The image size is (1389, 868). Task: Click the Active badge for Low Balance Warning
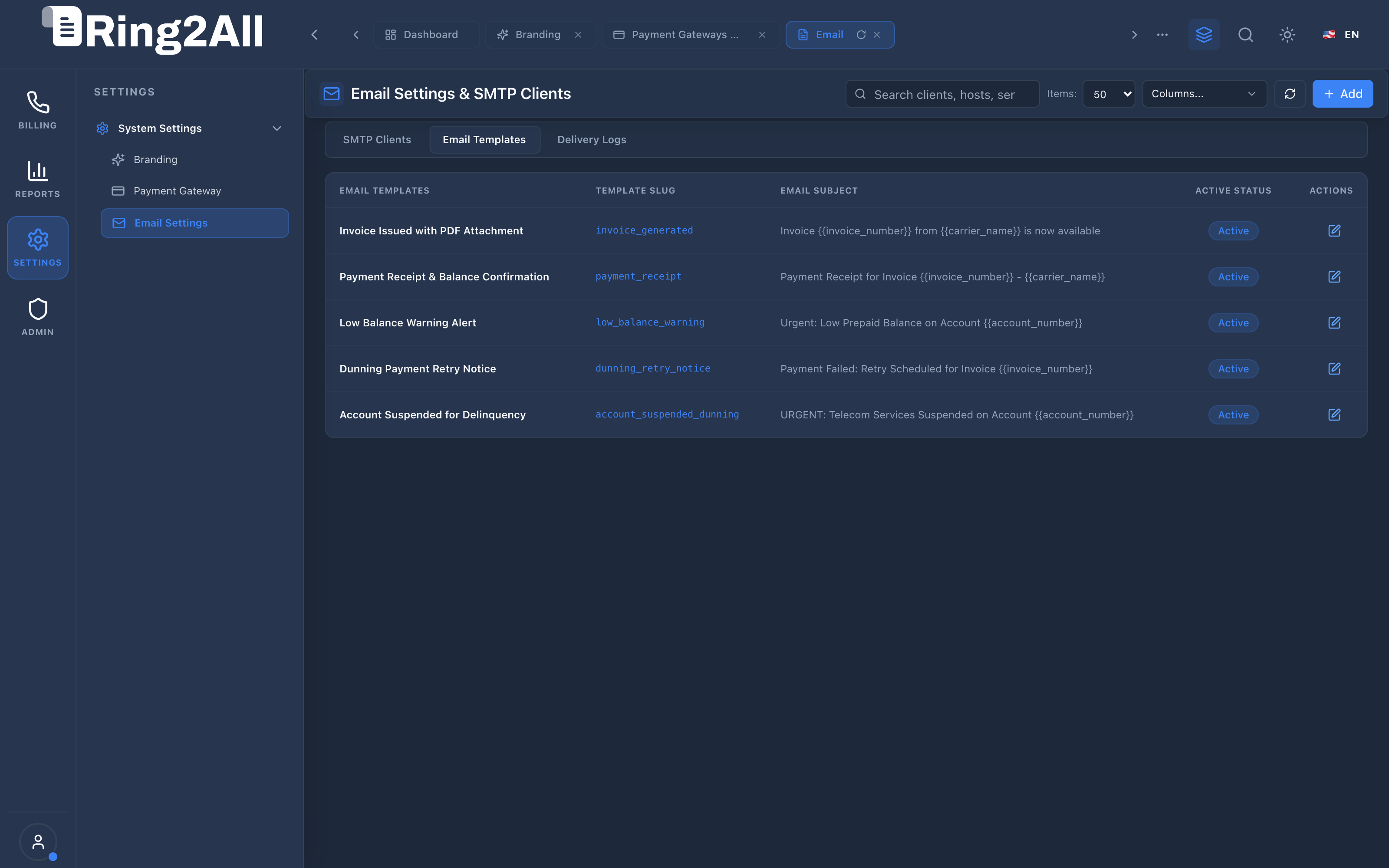[x=1233, y=322]
